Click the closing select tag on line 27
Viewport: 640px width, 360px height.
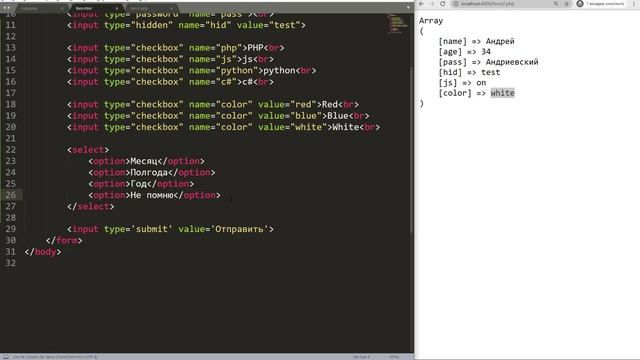[x=91, y=207]
